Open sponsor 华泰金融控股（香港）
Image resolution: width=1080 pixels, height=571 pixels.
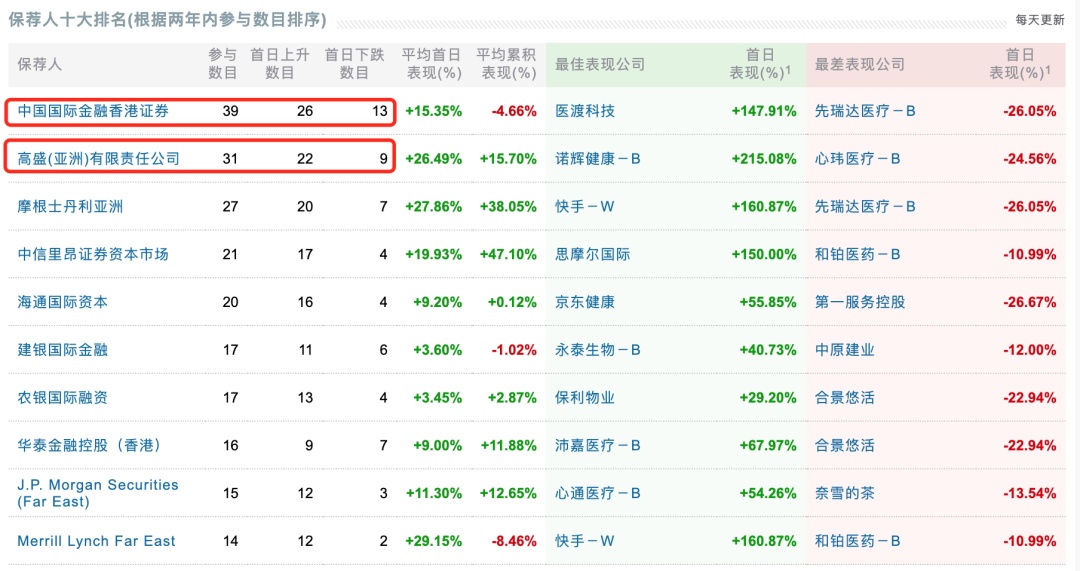point(90,445)
